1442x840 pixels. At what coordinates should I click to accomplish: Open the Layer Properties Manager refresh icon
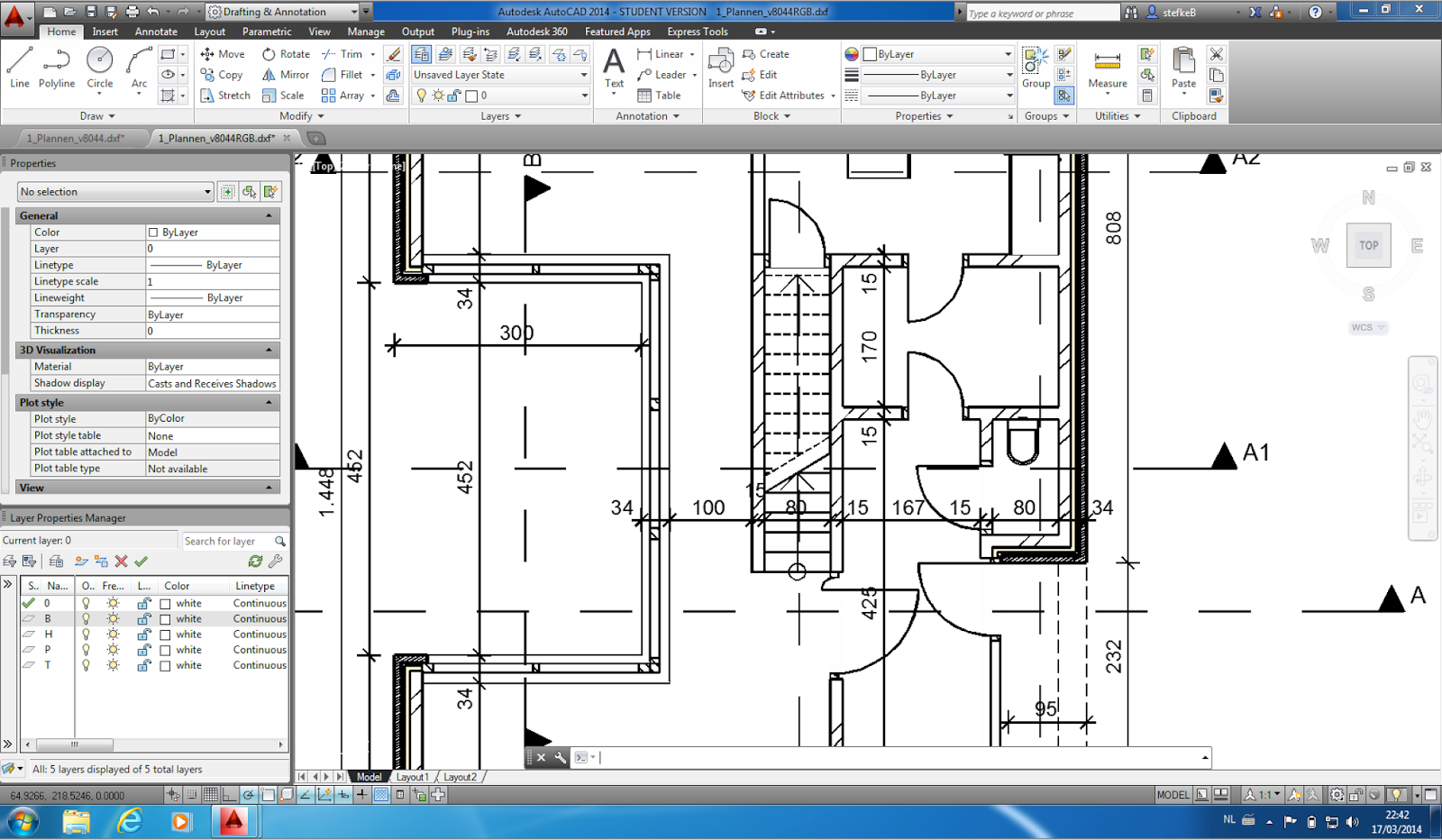[x=255, y=561]
